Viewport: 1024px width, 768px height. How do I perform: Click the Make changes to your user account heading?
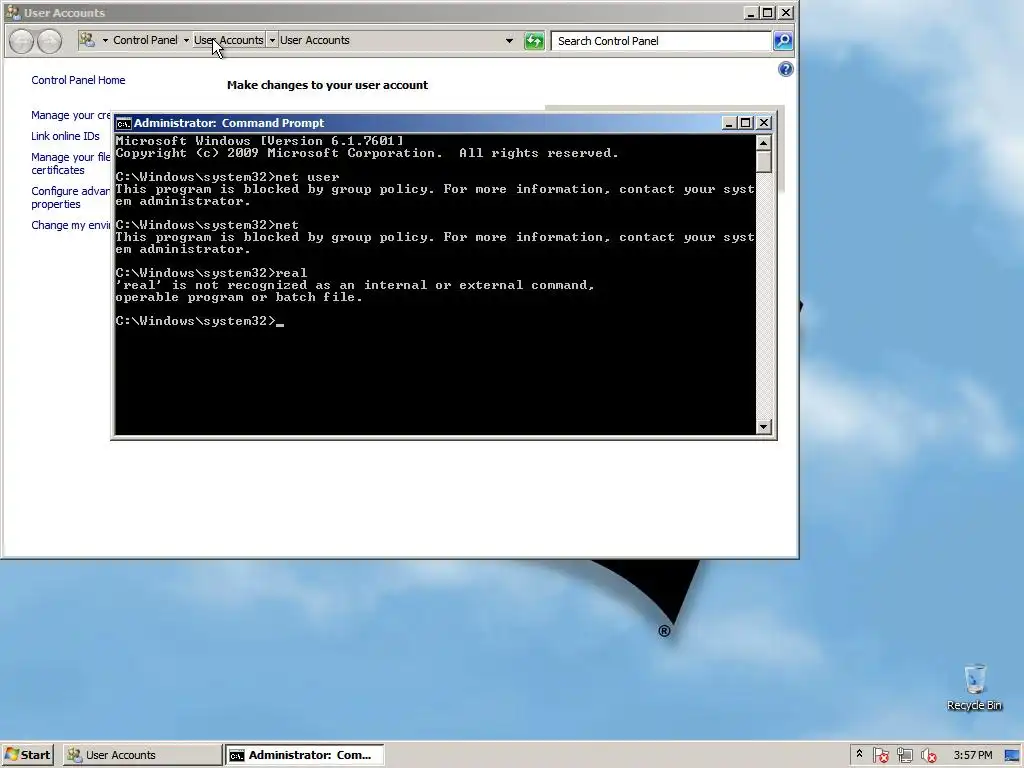point(327,85)
